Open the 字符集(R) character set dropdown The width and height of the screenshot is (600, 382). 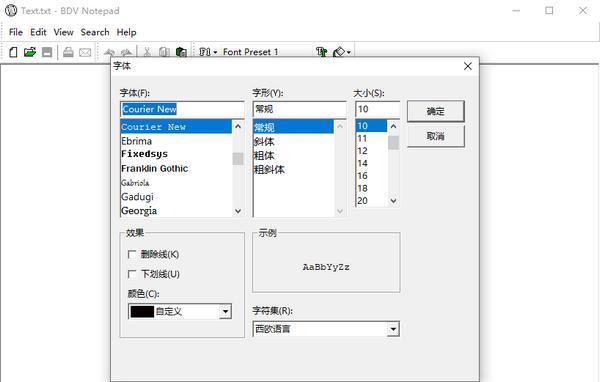pos(393,329)
